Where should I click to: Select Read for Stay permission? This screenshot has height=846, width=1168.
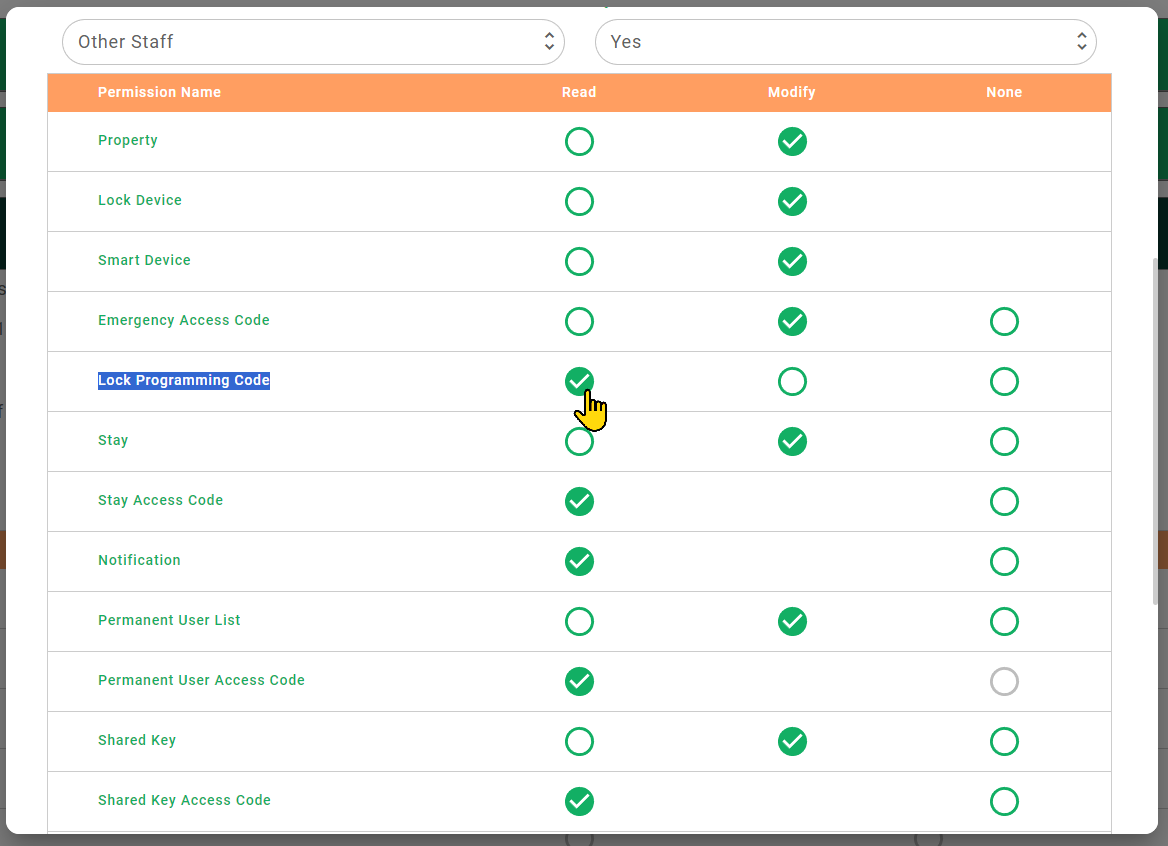pos(579,442)
